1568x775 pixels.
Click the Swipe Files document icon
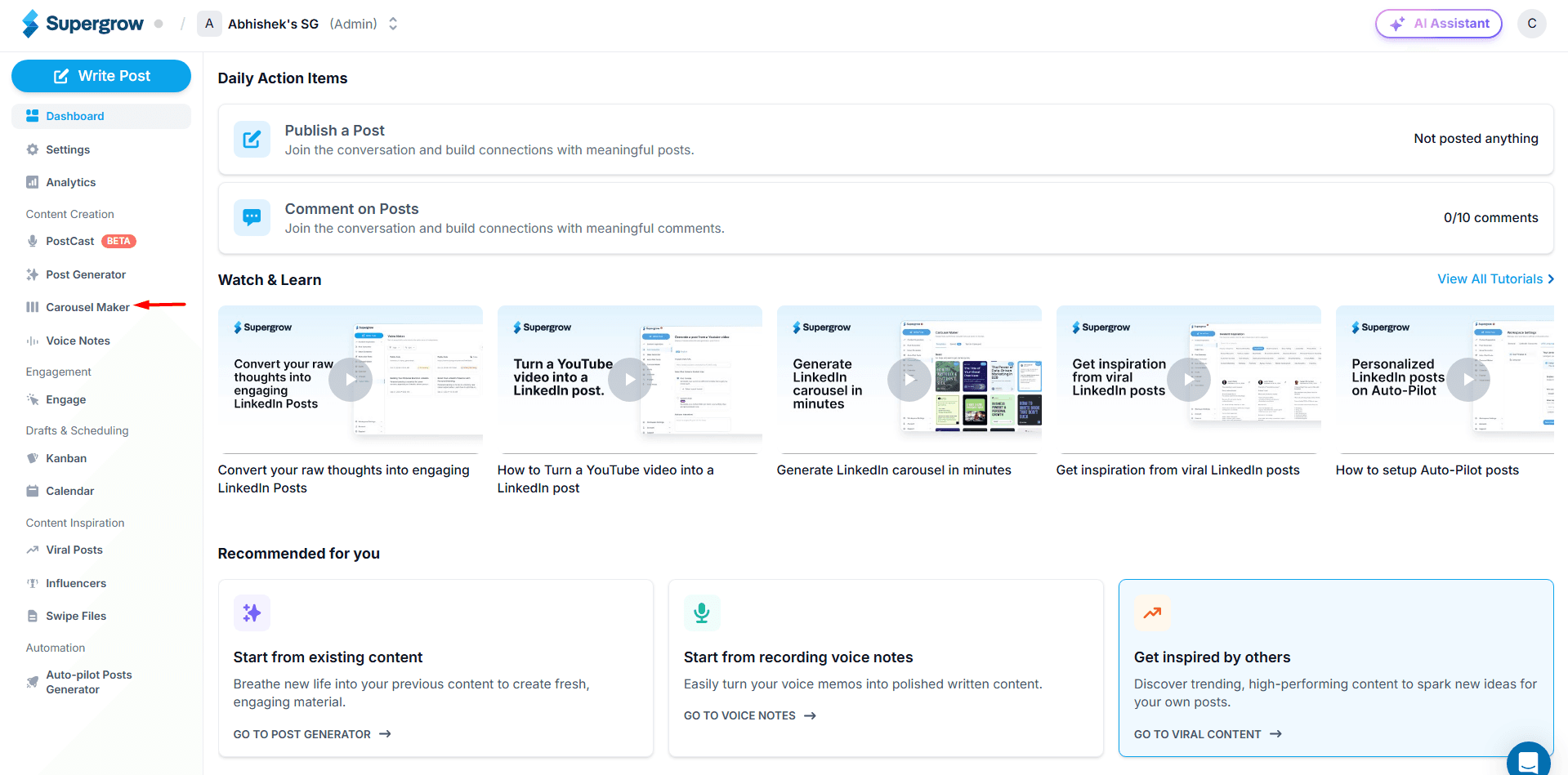coord(33,616)
